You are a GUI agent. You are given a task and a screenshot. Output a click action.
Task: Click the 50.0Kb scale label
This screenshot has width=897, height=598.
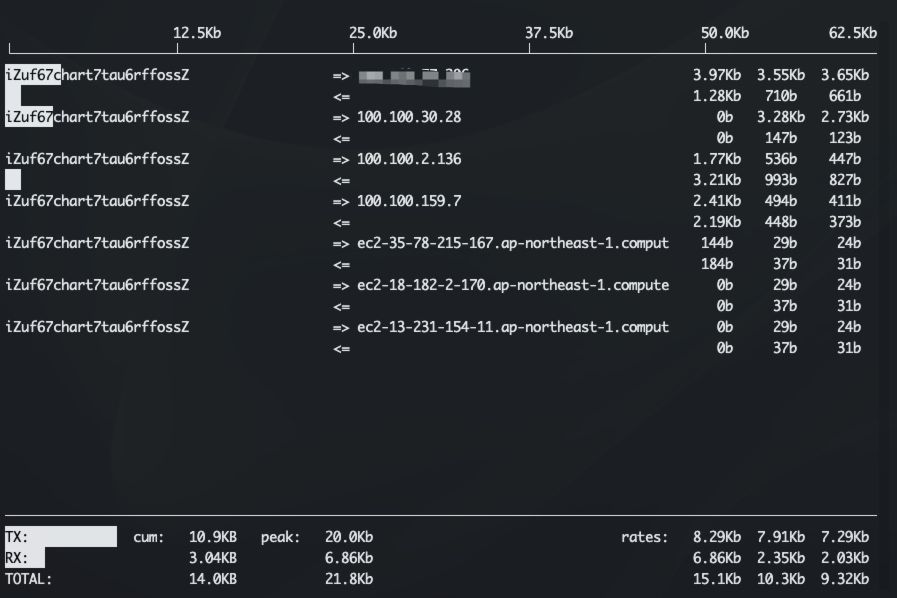[x=725, y=33]
